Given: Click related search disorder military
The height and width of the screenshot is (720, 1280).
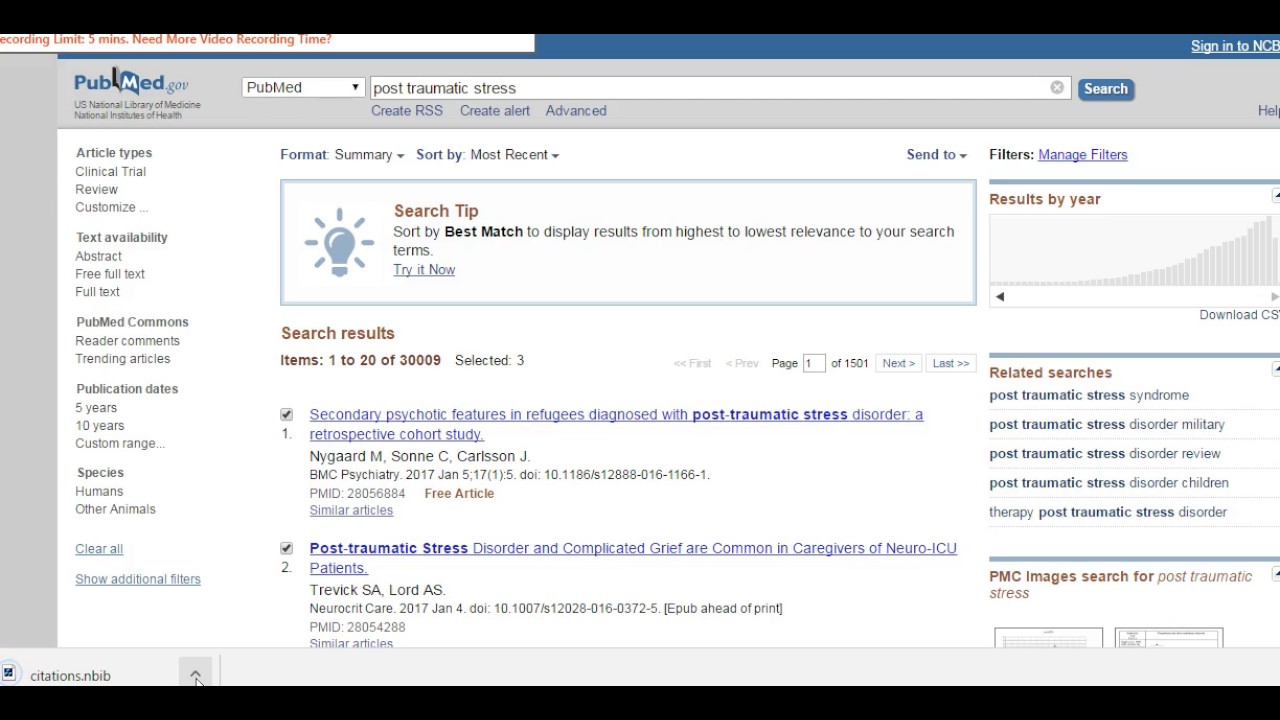Looking at the screenshot, I should (x=1107, y=425).
